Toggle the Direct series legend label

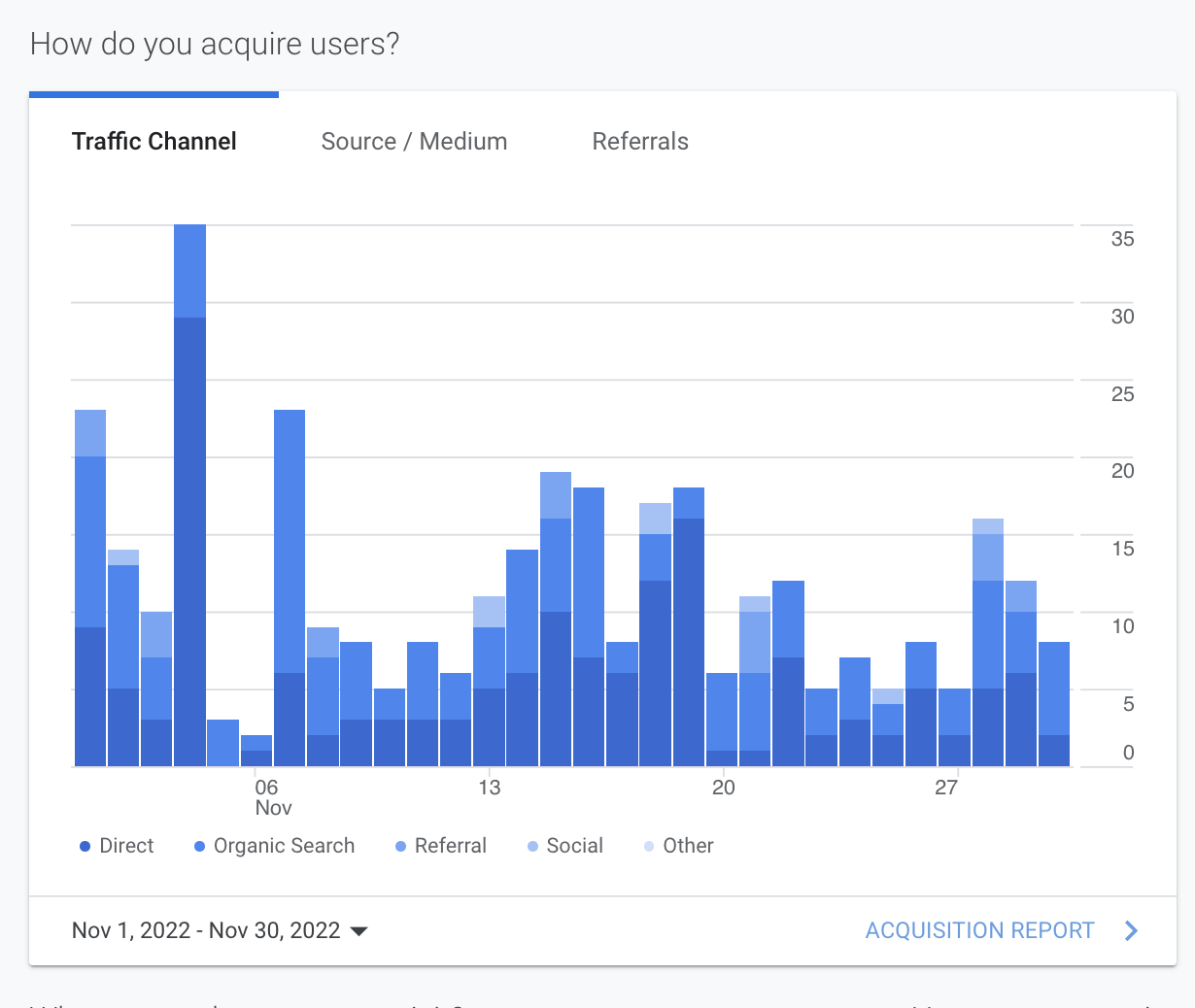[x=126, y=846]
